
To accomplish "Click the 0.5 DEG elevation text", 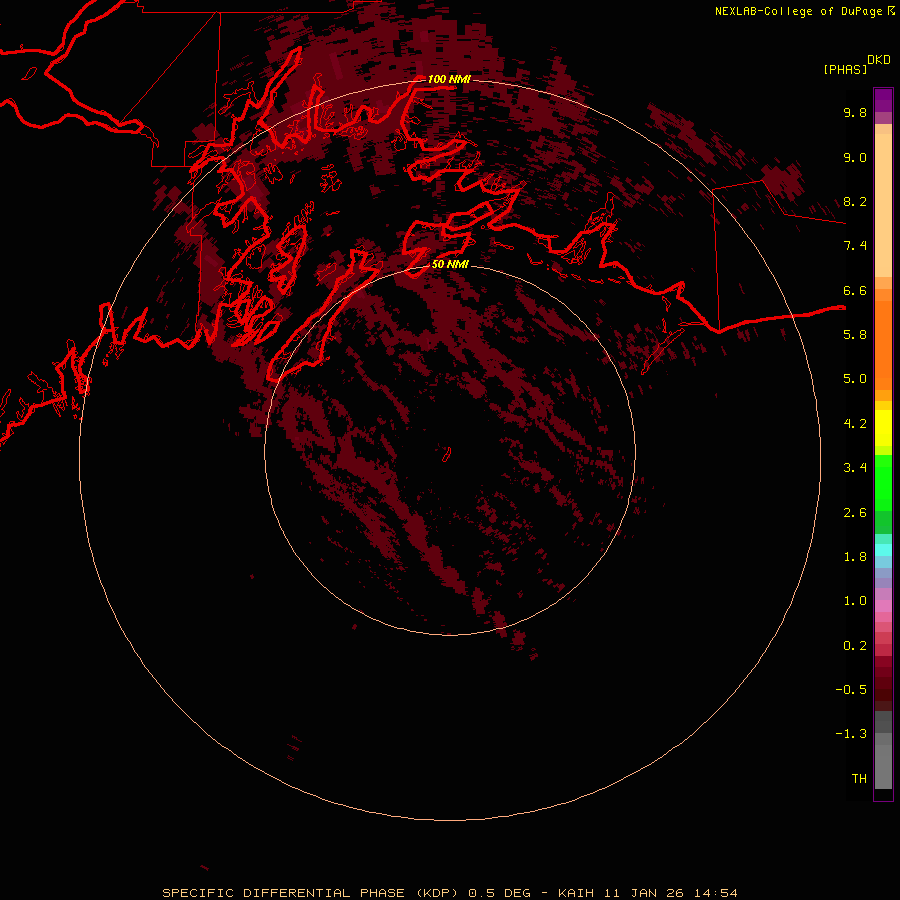I will [499, 893].
